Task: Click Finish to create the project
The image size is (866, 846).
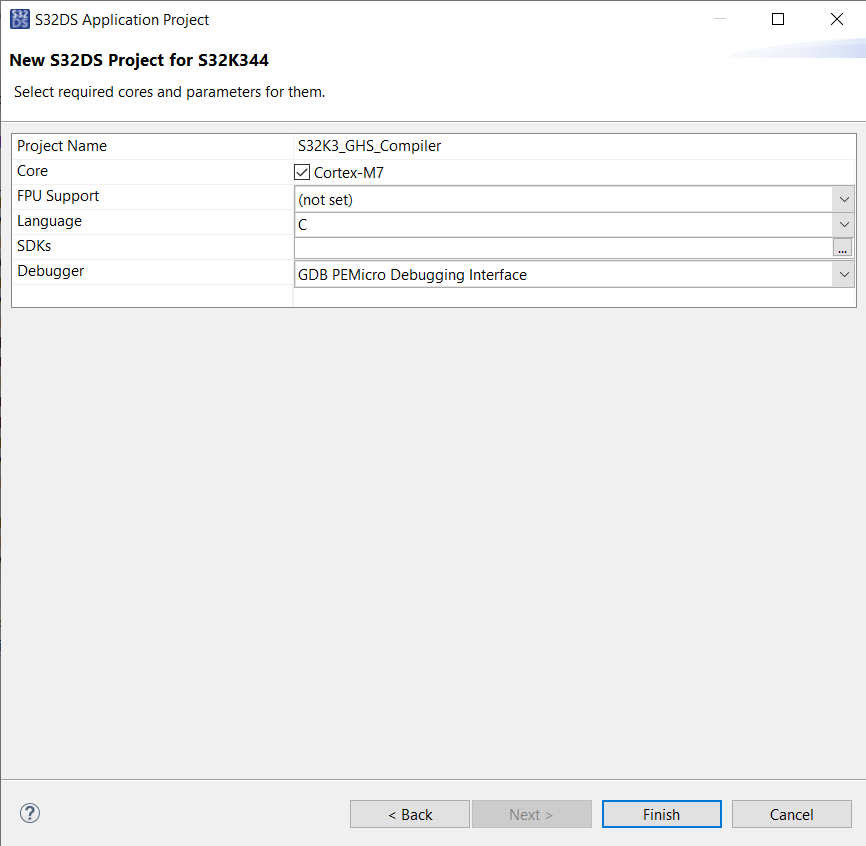Action: click(x=661, y=813)
